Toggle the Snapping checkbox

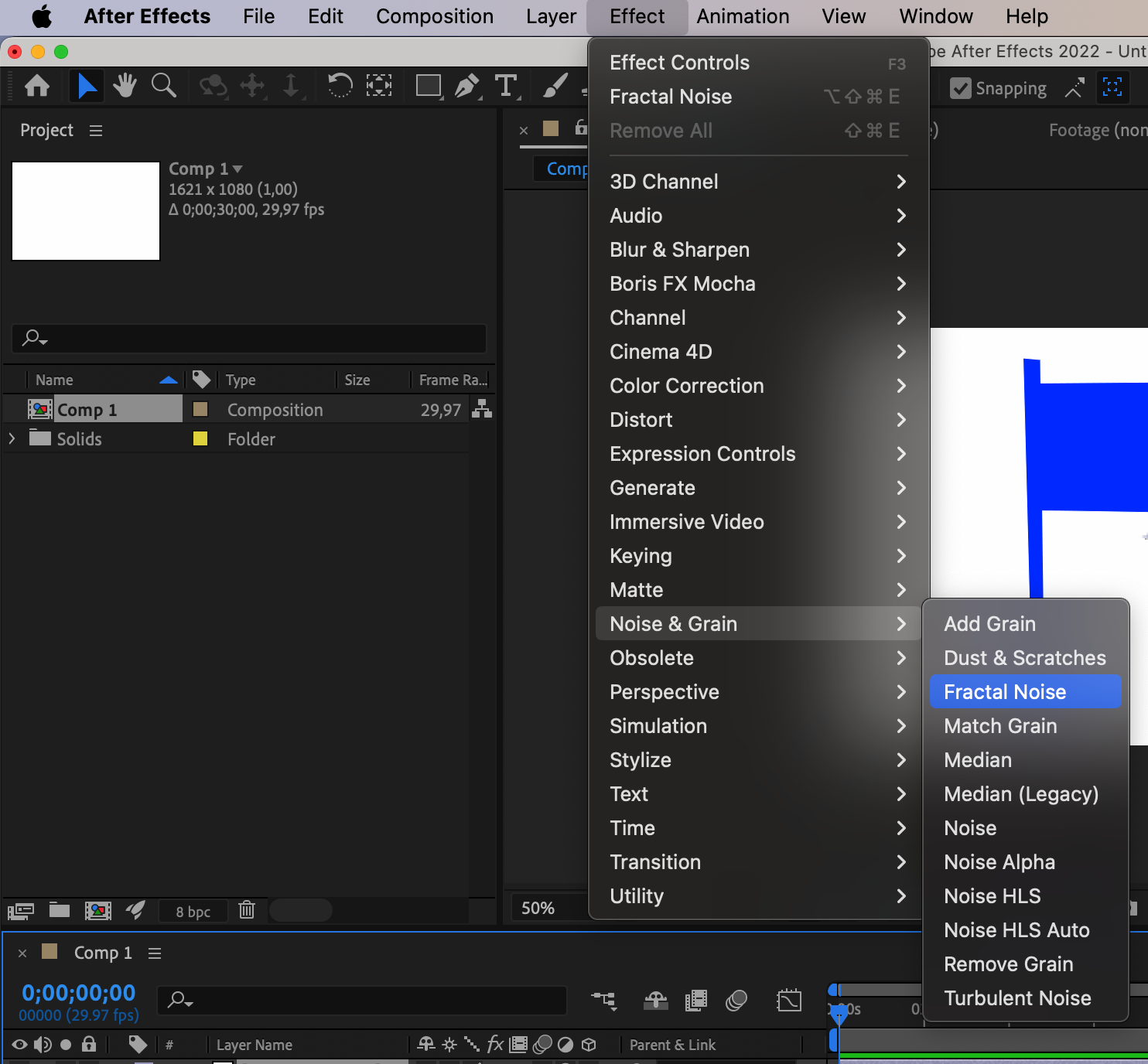(960, 88)
